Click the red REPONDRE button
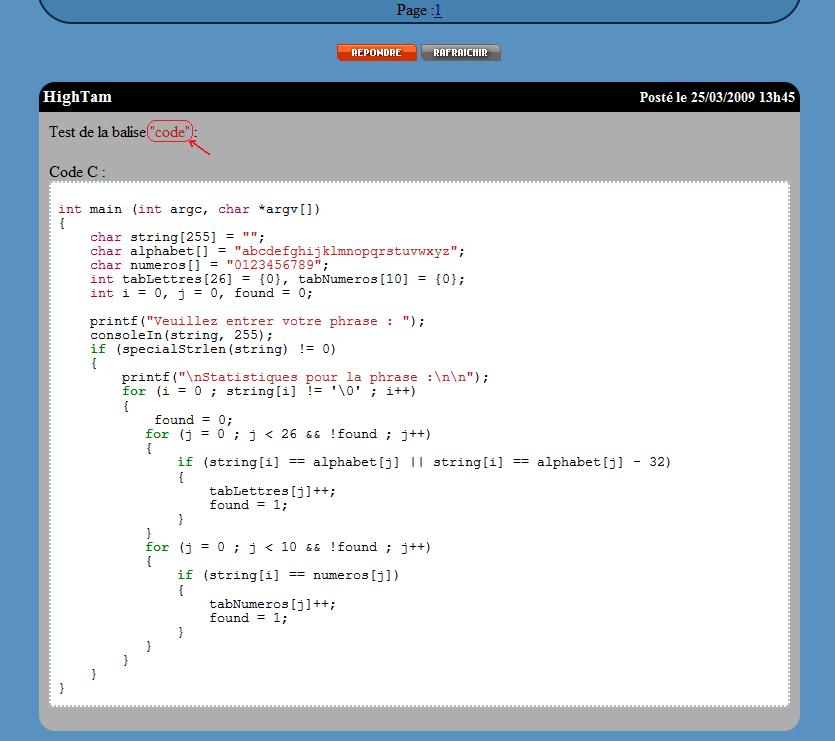 pyautogui.click(x=377, y=53)
